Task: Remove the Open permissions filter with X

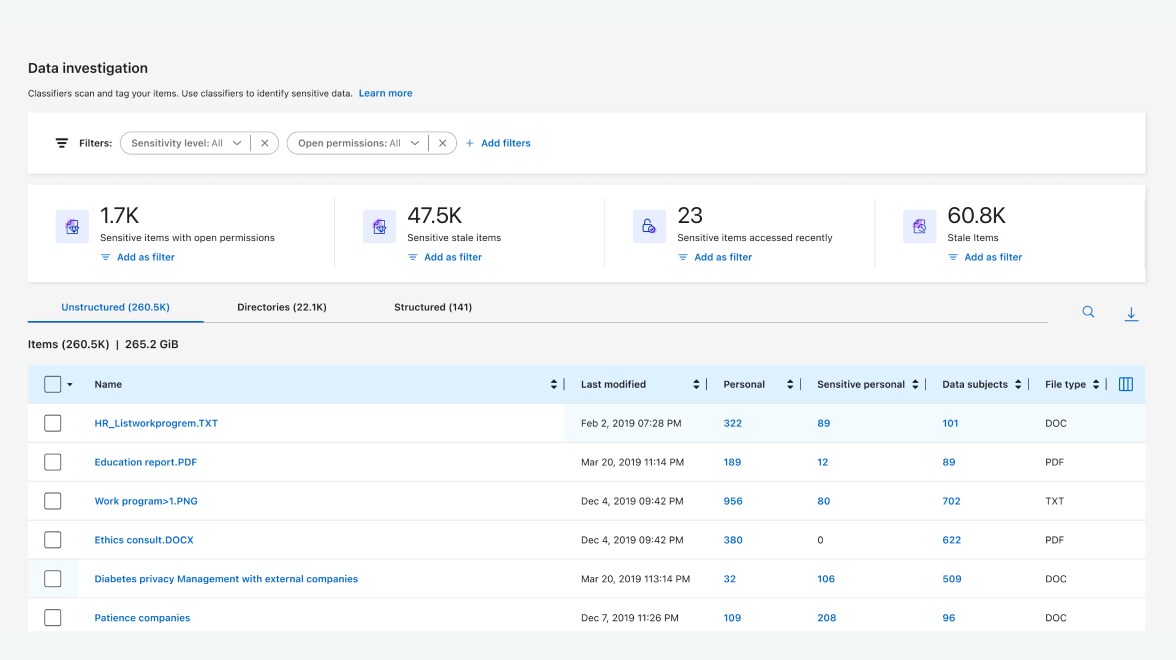Action: (x=442, y=143)
